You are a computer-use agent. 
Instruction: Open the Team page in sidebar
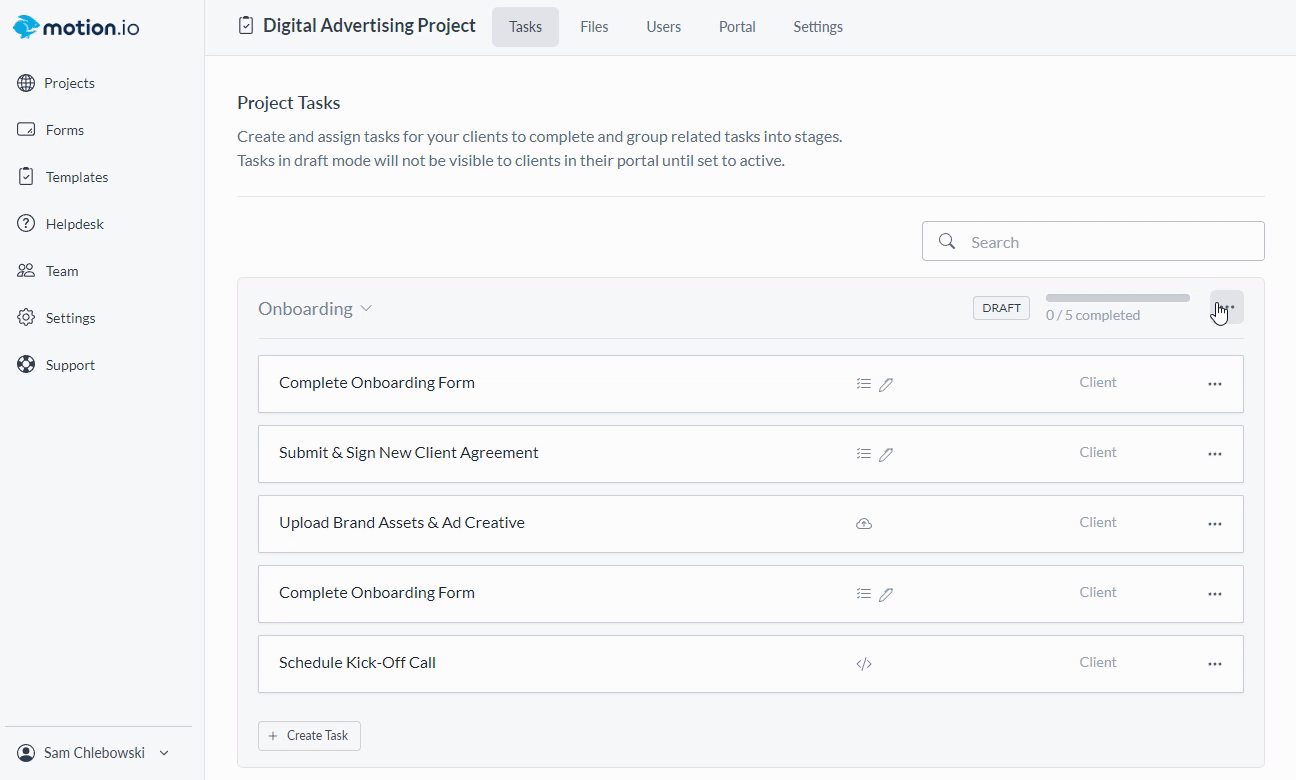[61, 271]
